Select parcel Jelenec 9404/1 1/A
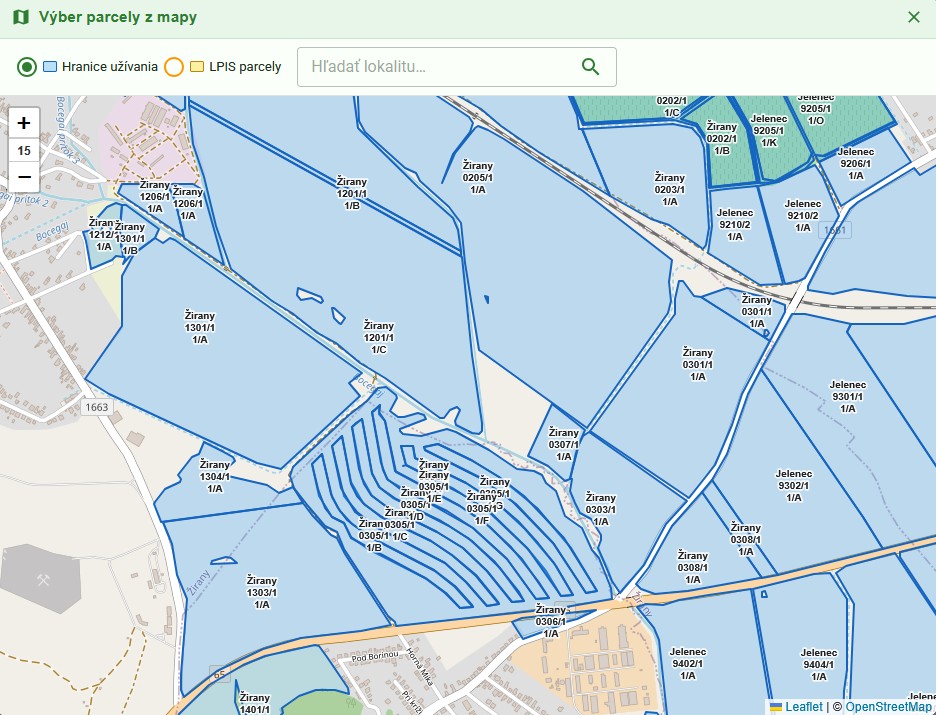 [x=818, y=664]
